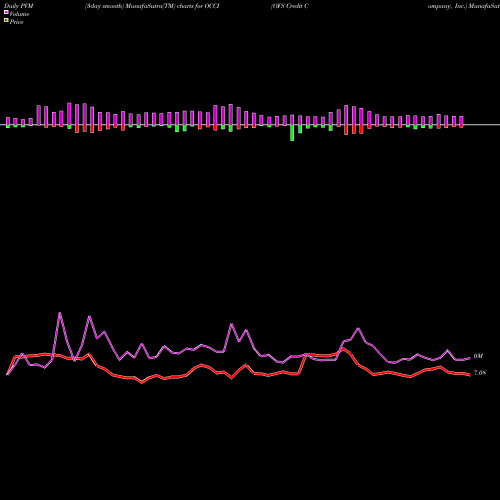This screenshot has height=500, width=500.
Task: Click the tallest green downward volume bar
Action: (x=292, y=133)
